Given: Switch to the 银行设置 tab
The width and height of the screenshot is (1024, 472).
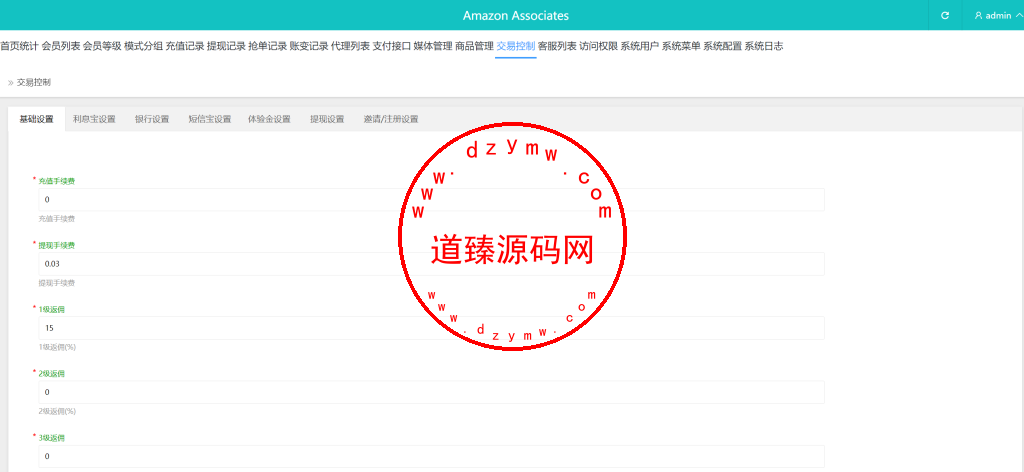Looking at the screenshot, I should click(x=152, y=119).
